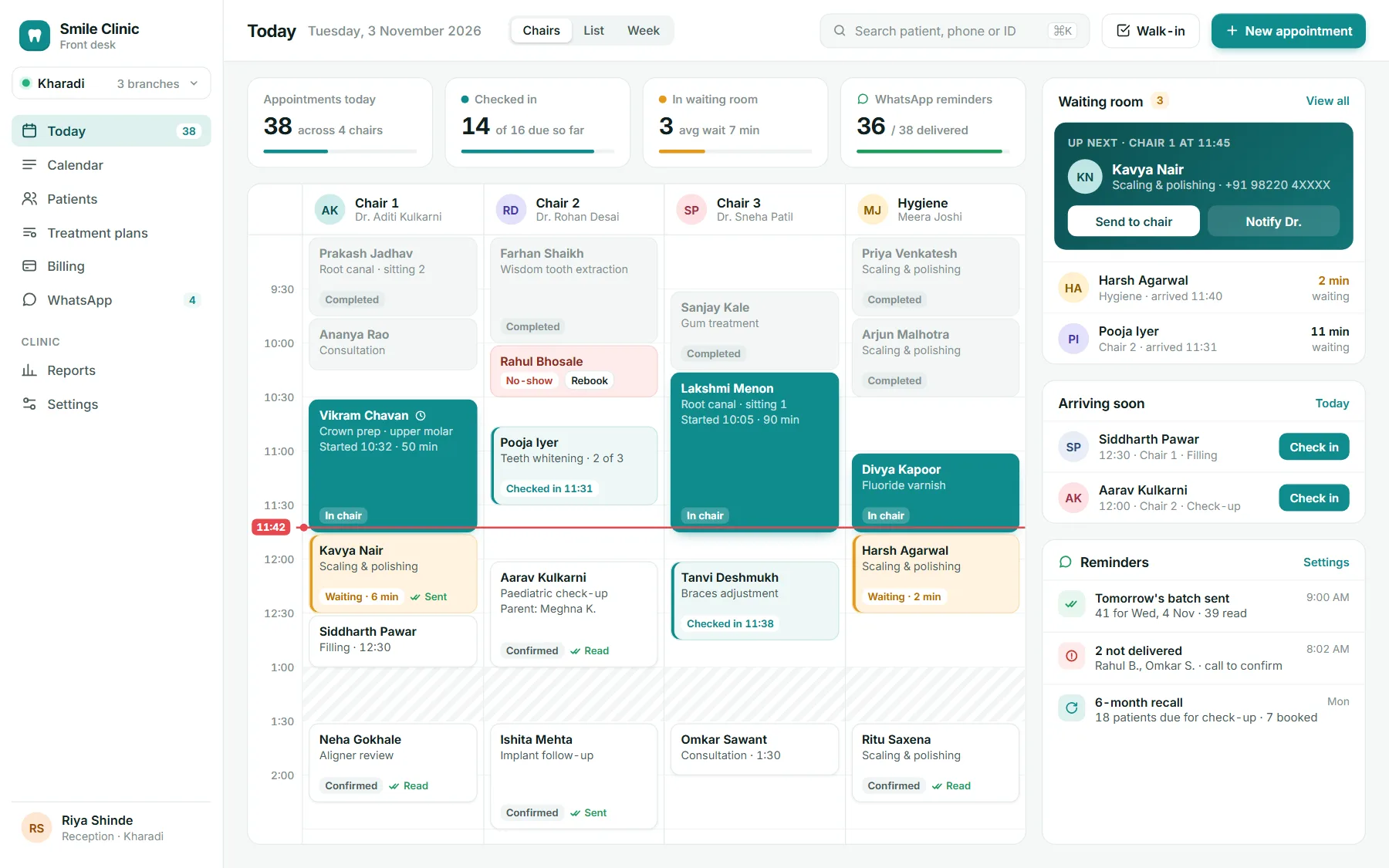Open Tanvi Deshmukh's braces adjustment appointment
1389x868 pixels.
click(x=755, y=600)
